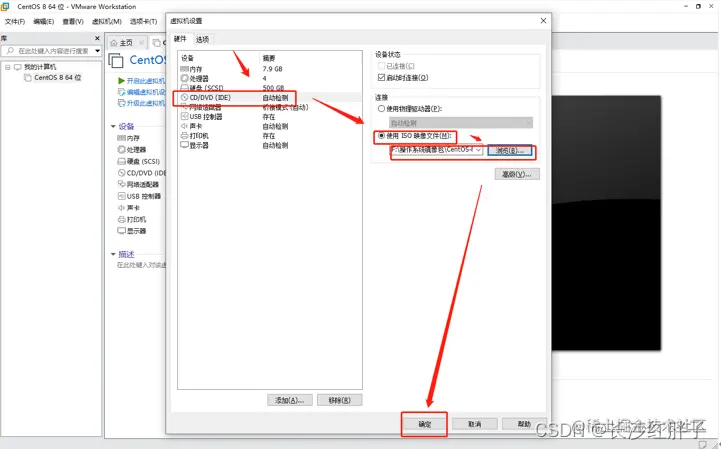The width and height of the screenshot is (721, 449).
Task: Click the 硬盘 (SCSI) icon in the main window devices
Action: tap(121, 161)
